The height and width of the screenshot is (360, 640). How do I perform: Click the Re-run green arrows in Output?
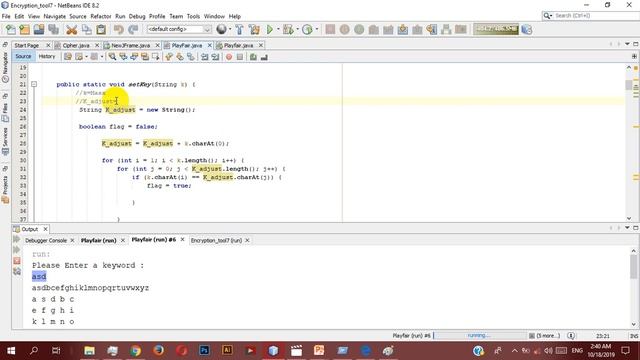(x=17, y=239)
